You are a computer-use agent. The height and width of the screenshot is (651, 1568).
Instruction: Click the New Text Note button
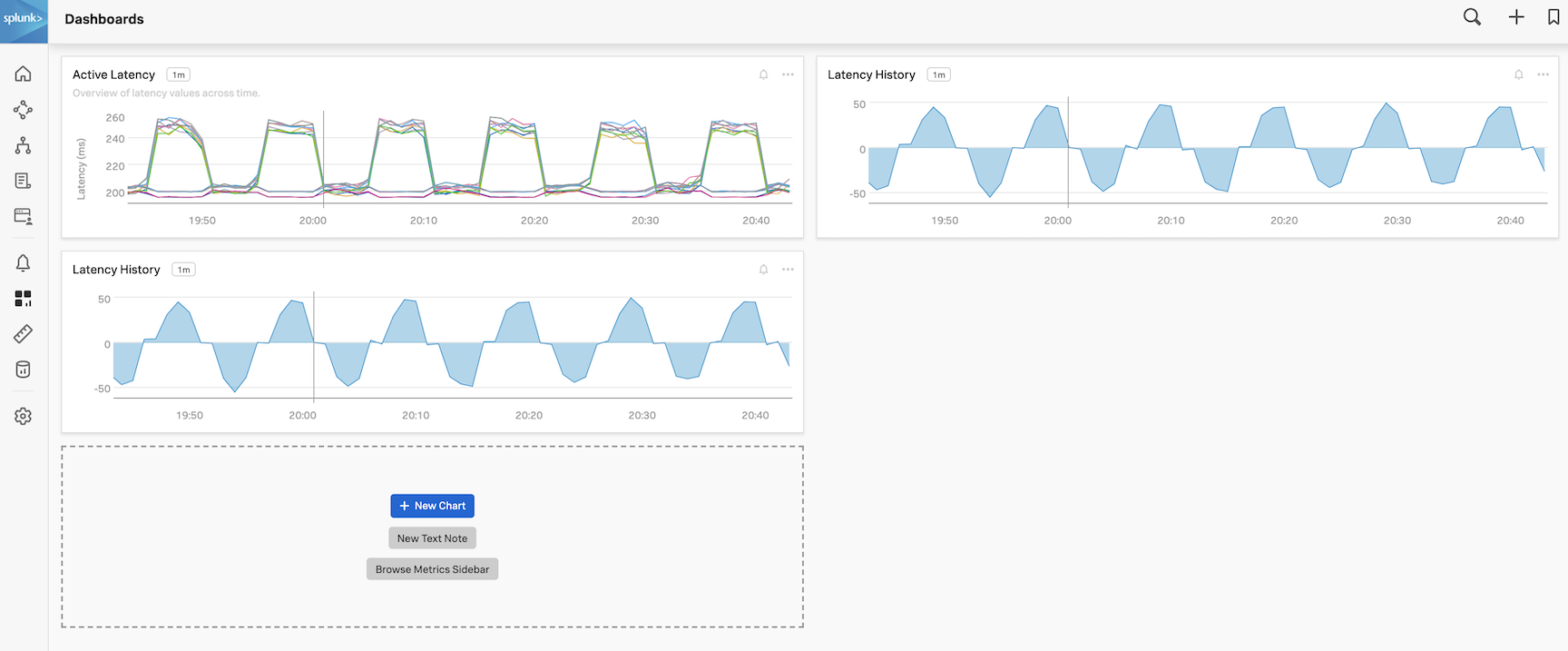432,538
